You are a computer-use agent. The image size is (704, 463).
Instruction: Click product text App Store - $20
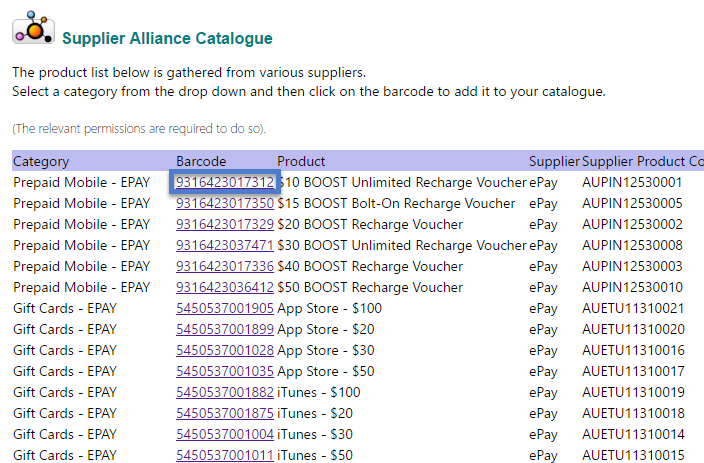tap(326, 329)
